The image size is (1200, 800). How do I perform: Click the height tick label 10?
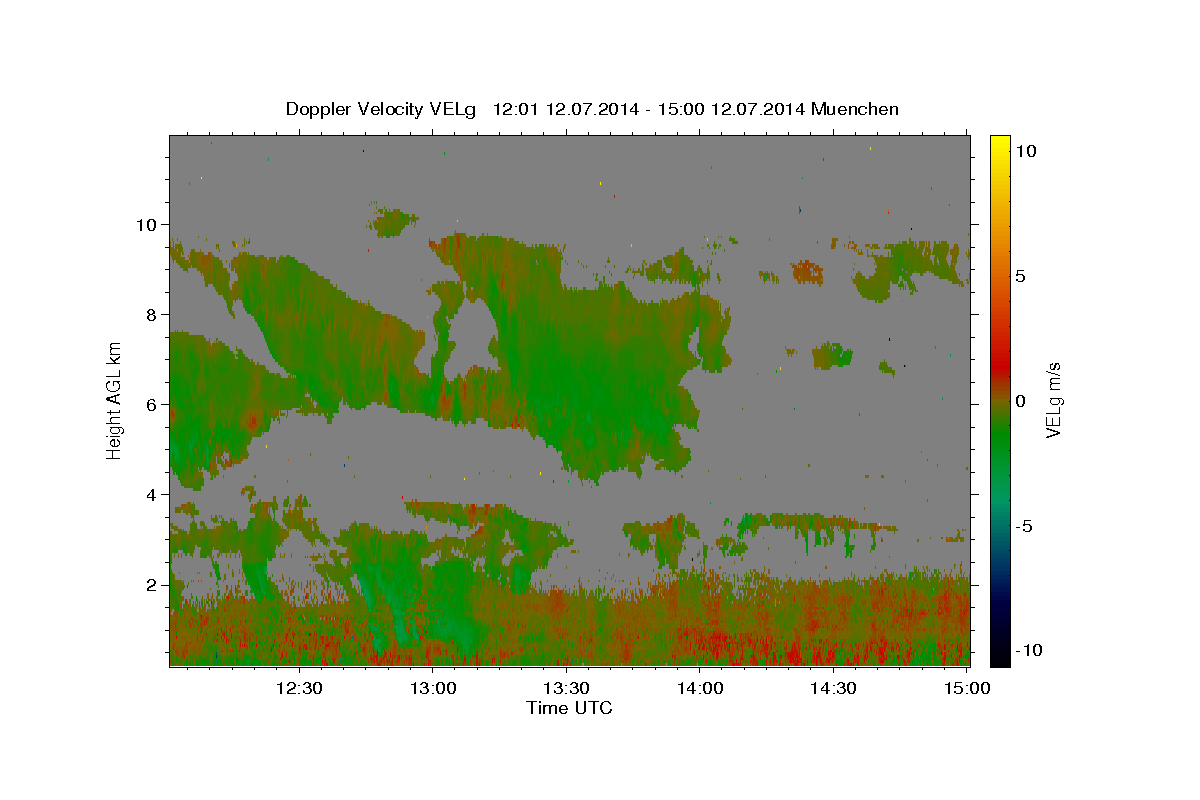coord(148,225)
